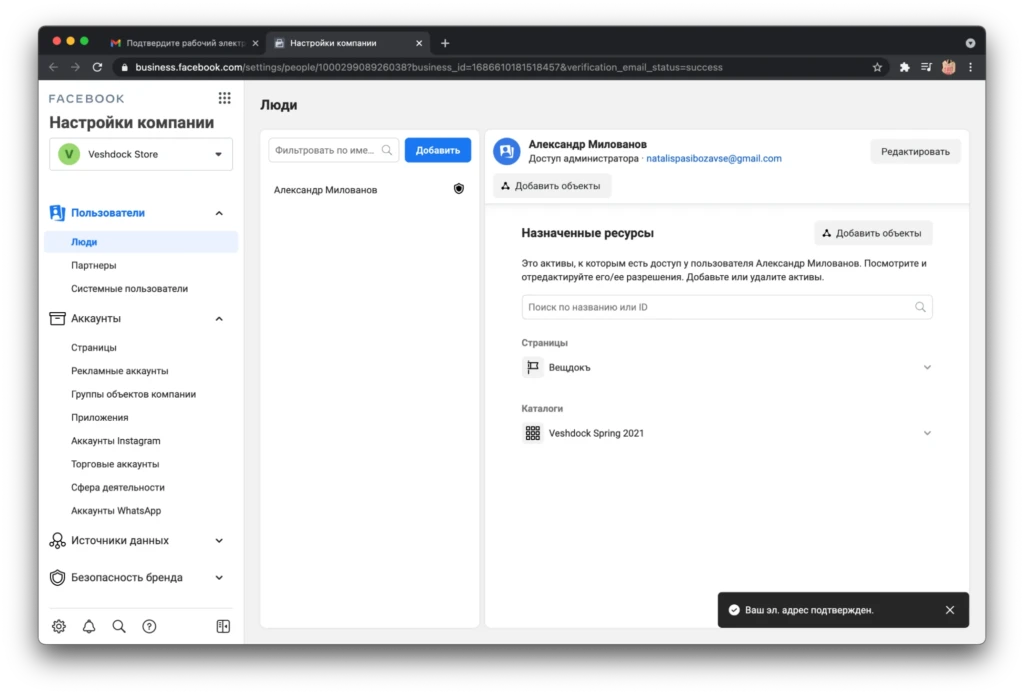This screenshot has width=1024, height=695.
Task: Open notifications bell icon
Action: click(89, 626)
